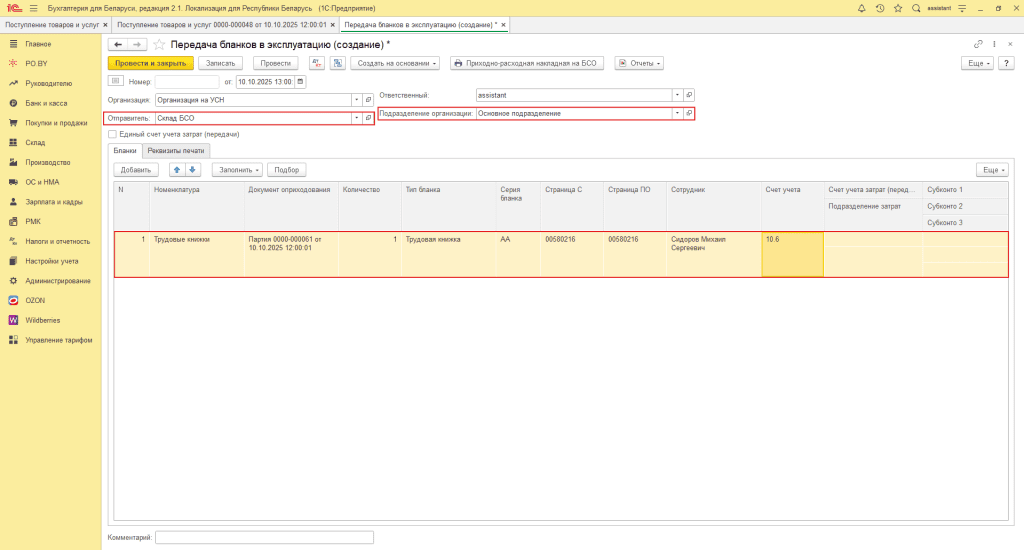Open the history clock icon
The image size is (1024, 550).
[879, 8]
